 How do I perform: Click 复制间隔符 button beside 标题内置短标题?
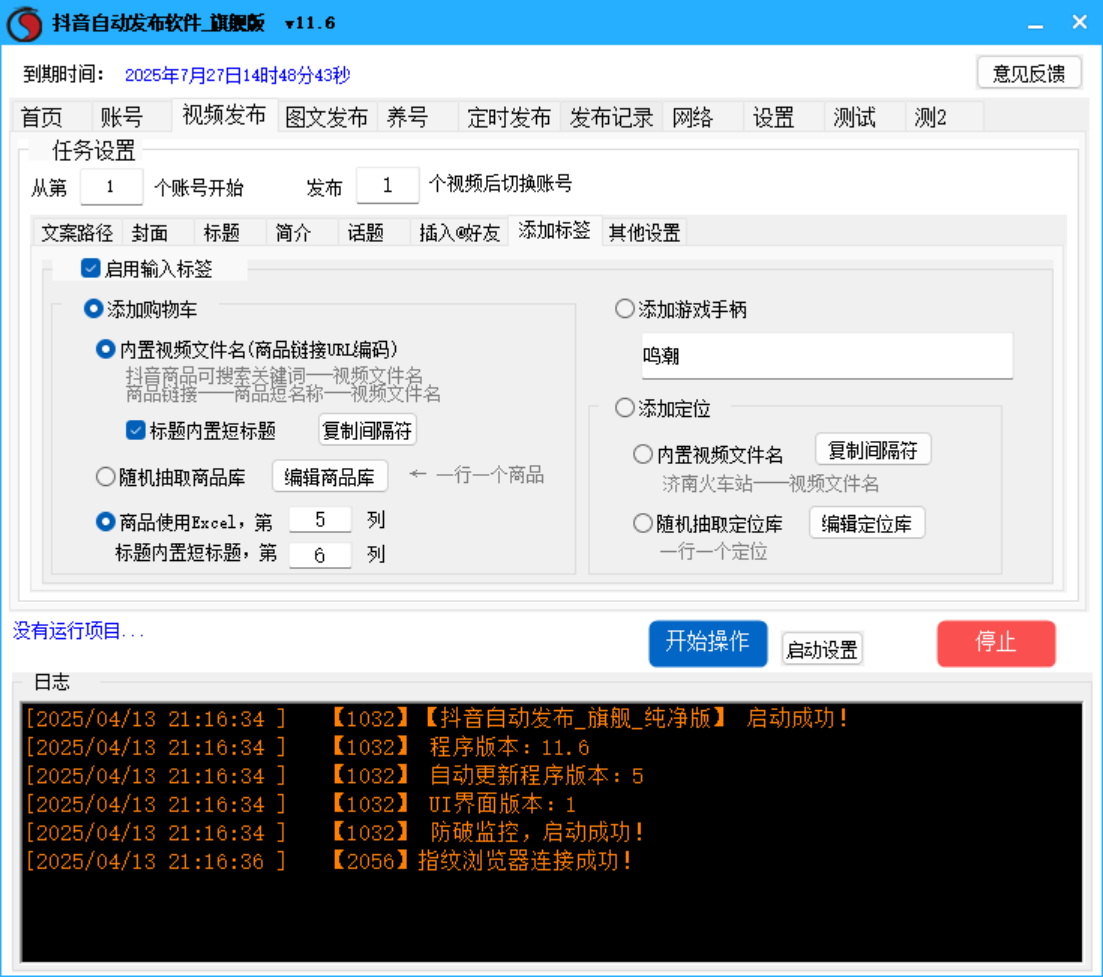(367, 430)
